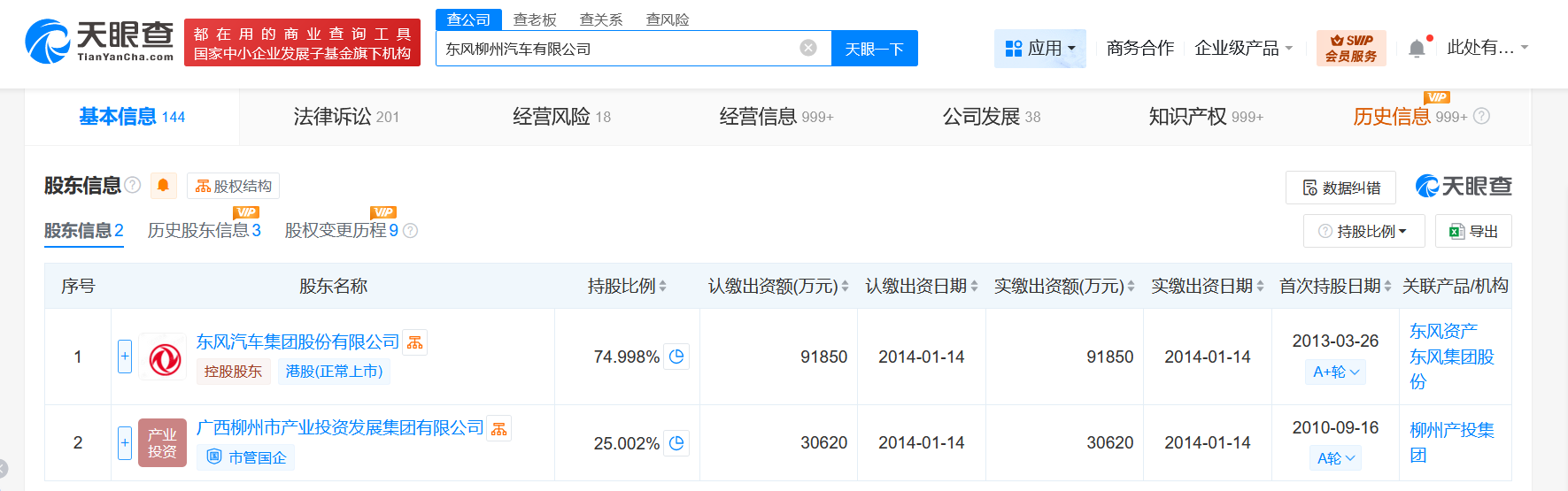This screenshot has height=491, width=1568.
Task: Expand row 1 with plus button
Action: (125, 357)
